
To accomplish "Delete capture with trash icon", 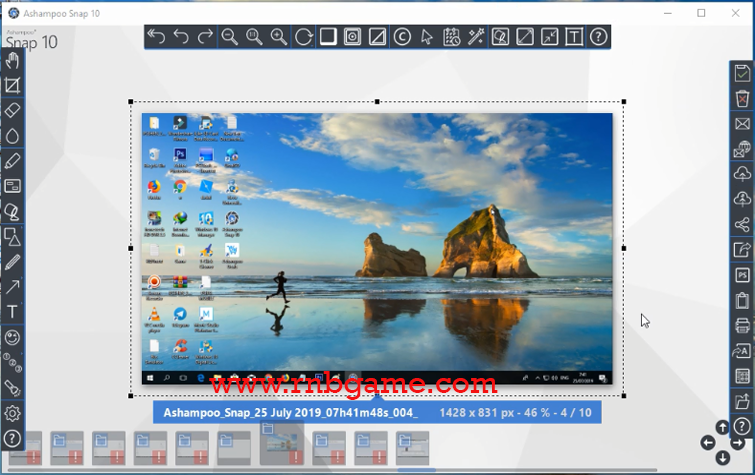I will click(x=742, y=99).
